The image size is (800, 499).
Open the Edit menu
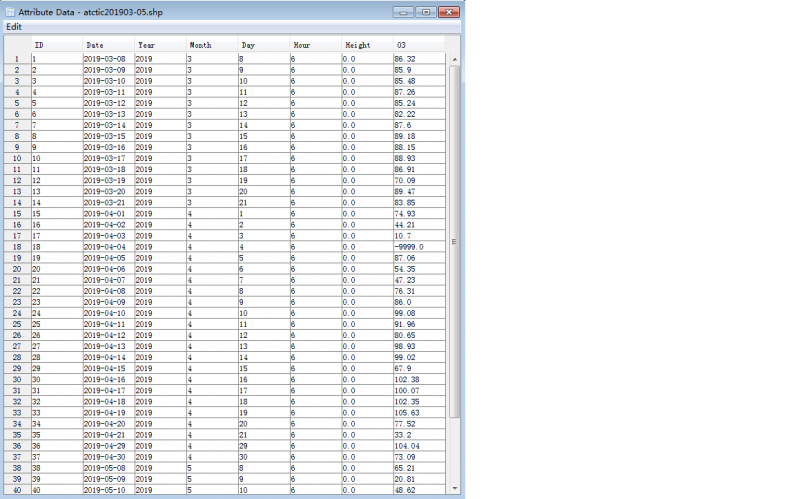pos(13,26)
